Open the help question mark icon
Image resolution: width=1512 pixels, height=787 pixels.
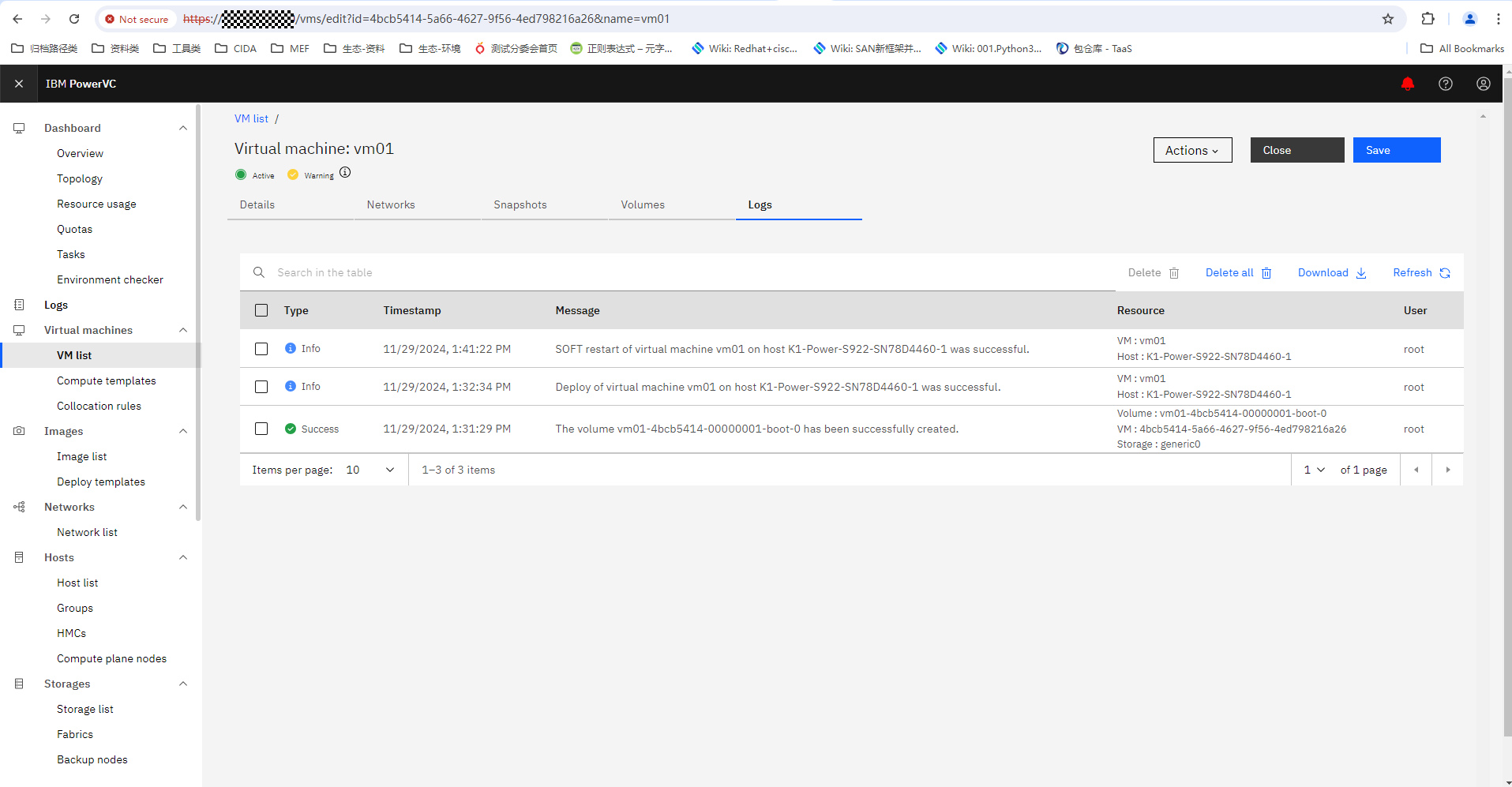point(1446,84)
